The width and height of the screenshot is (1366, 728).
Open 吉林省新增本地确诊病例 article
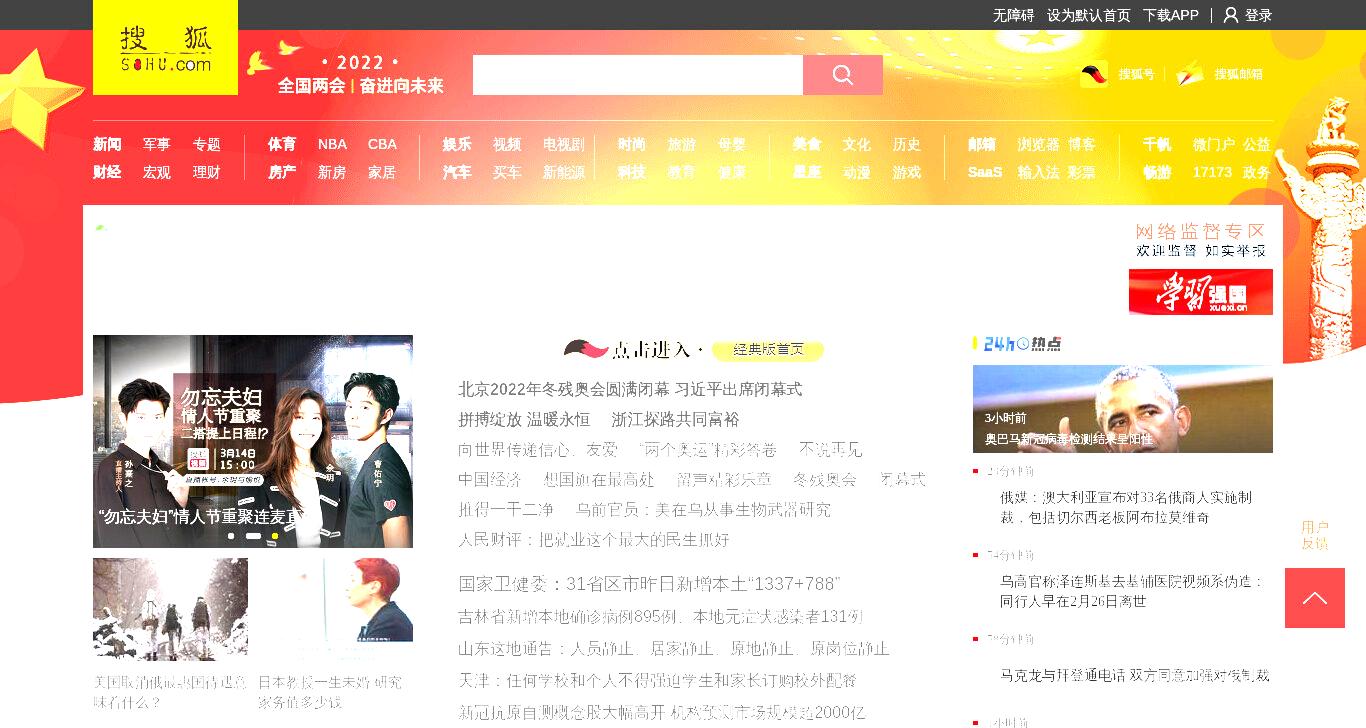point(661,616)
